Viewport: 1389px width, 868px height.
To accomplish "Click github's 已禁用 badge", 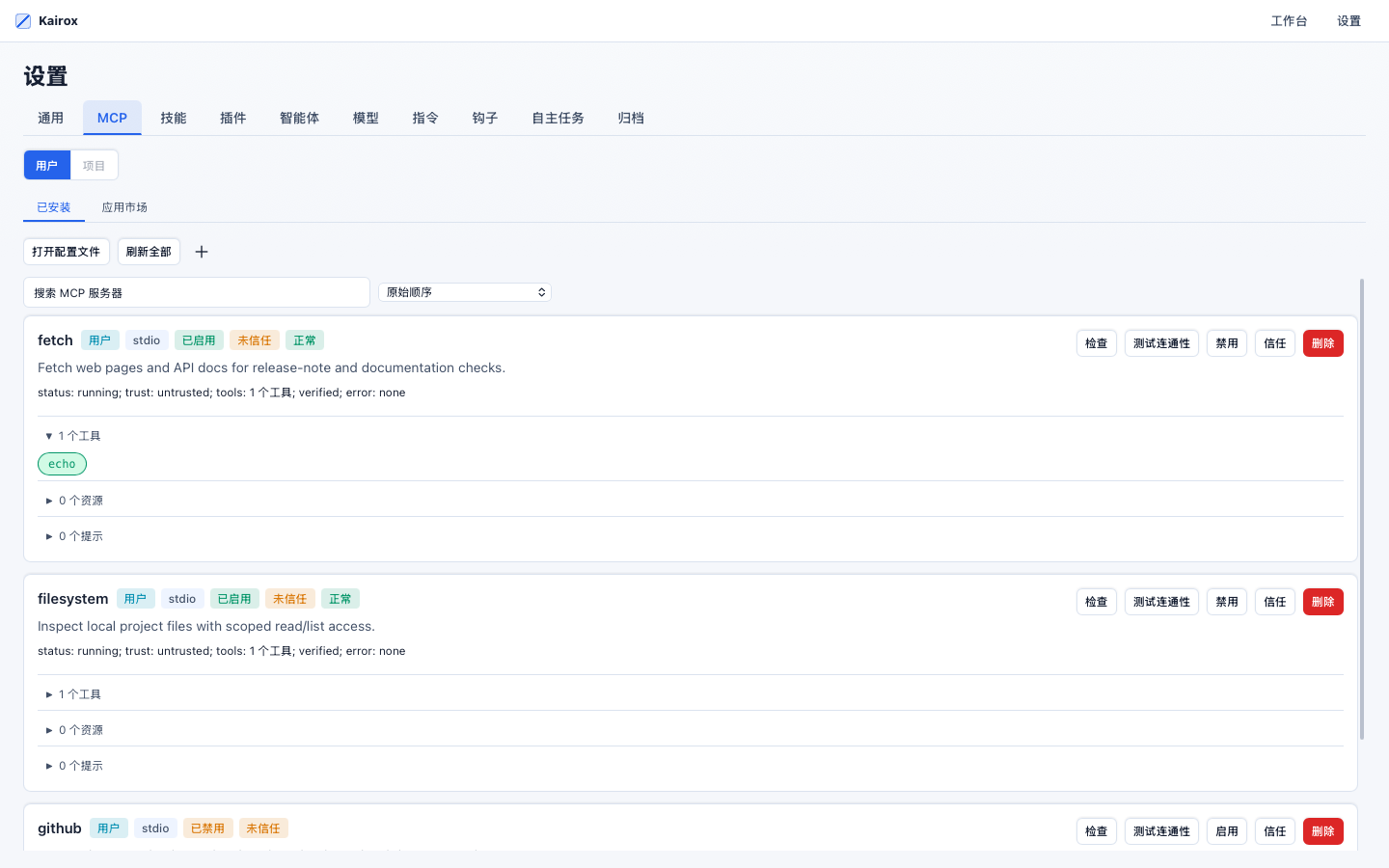I will pos(207,828).
